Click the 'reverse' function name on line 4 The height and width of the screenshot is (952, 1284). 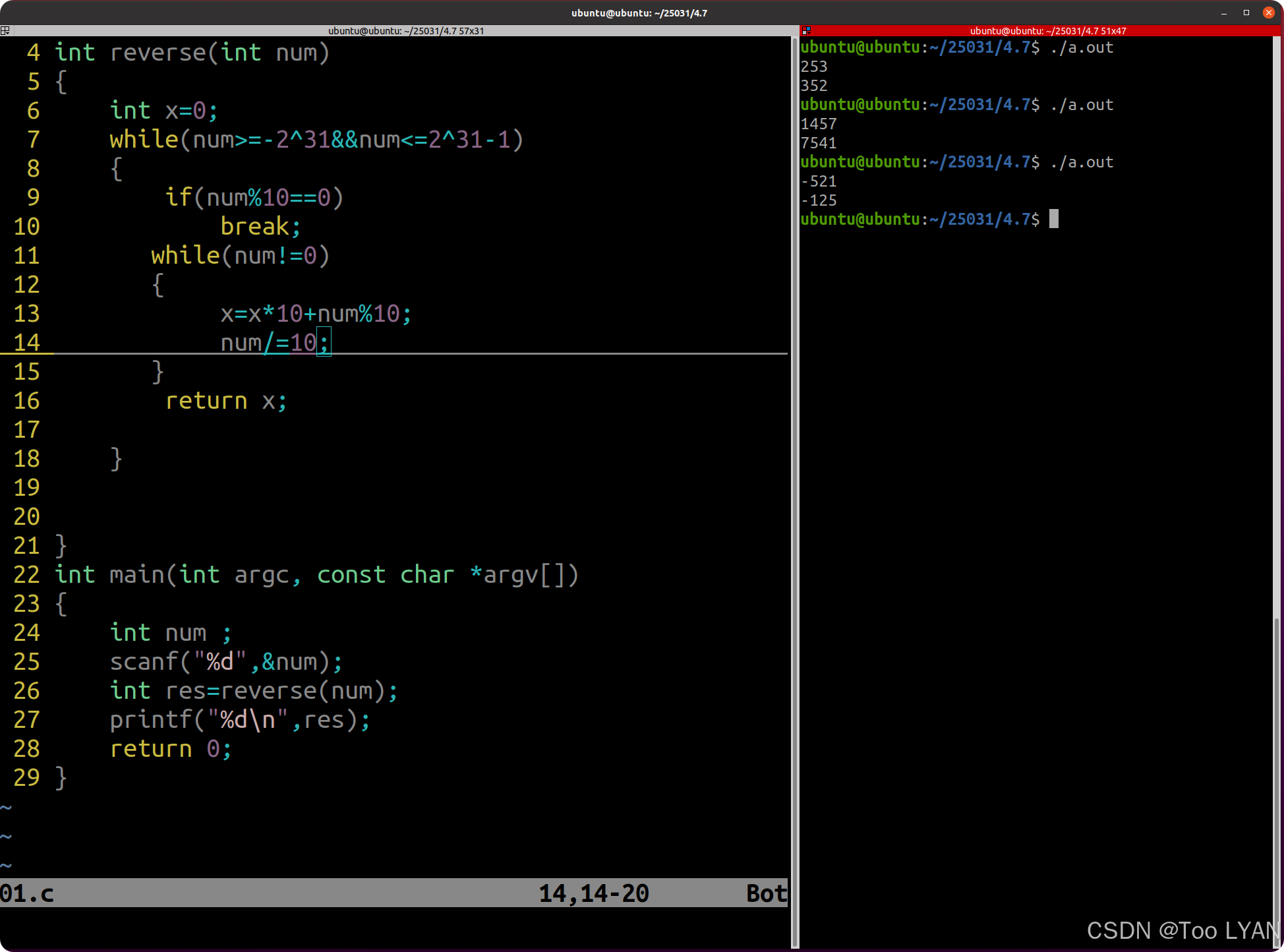click(158, 53)
